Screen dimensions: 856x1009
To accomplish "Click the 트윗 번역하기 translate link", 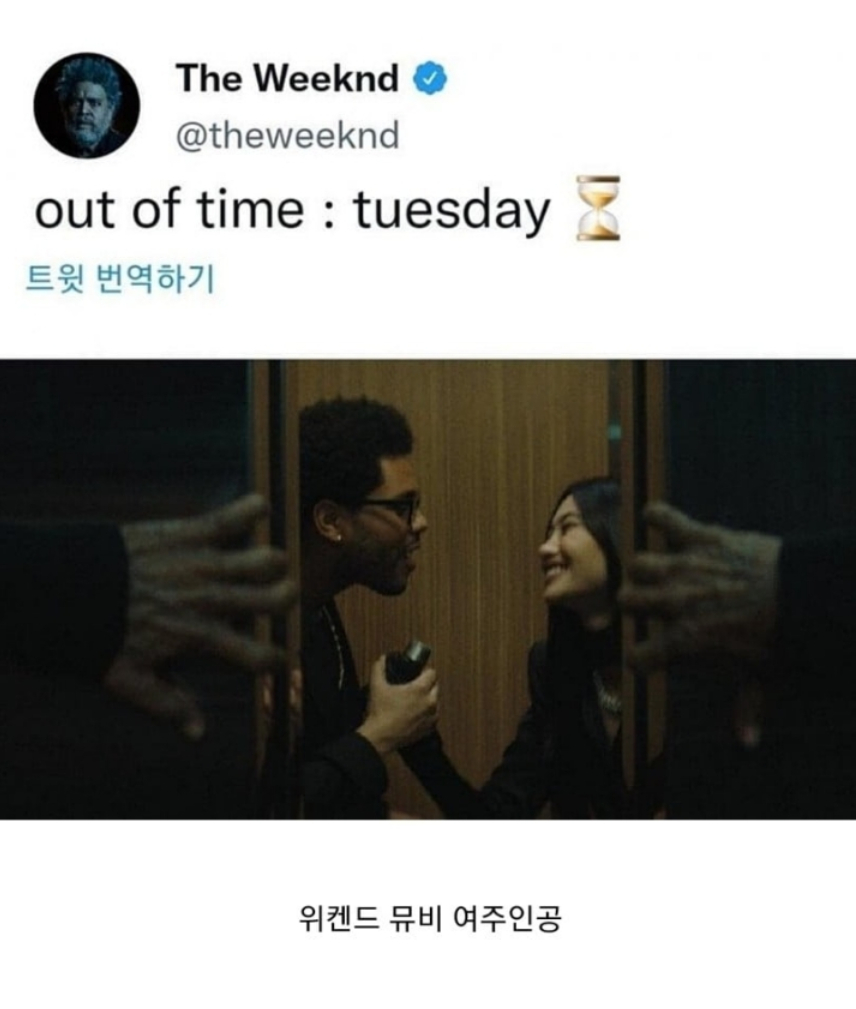I will click(120, 279).
